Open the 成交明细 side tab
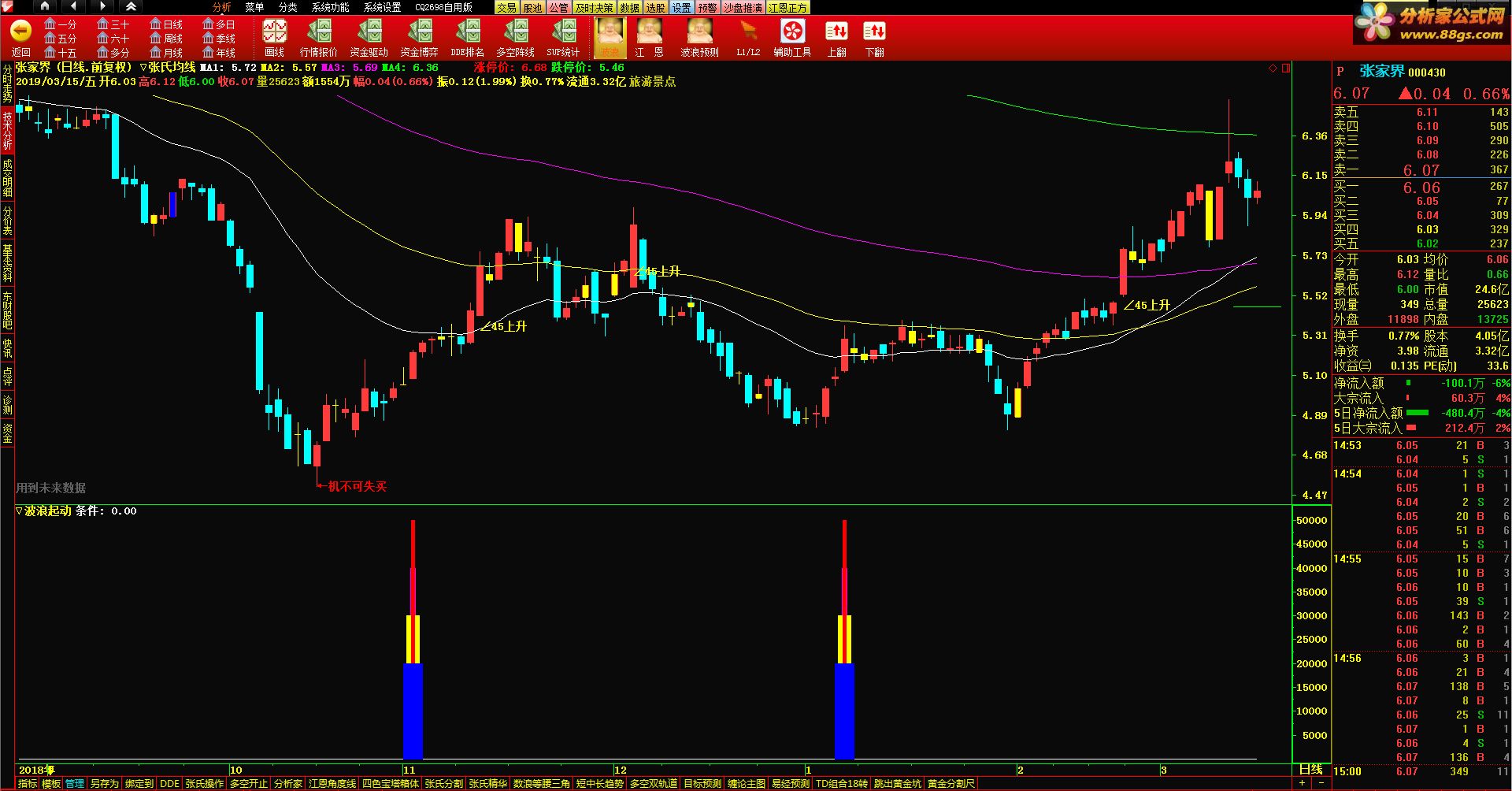1512x791 pixels. click(x=7, y=176)
